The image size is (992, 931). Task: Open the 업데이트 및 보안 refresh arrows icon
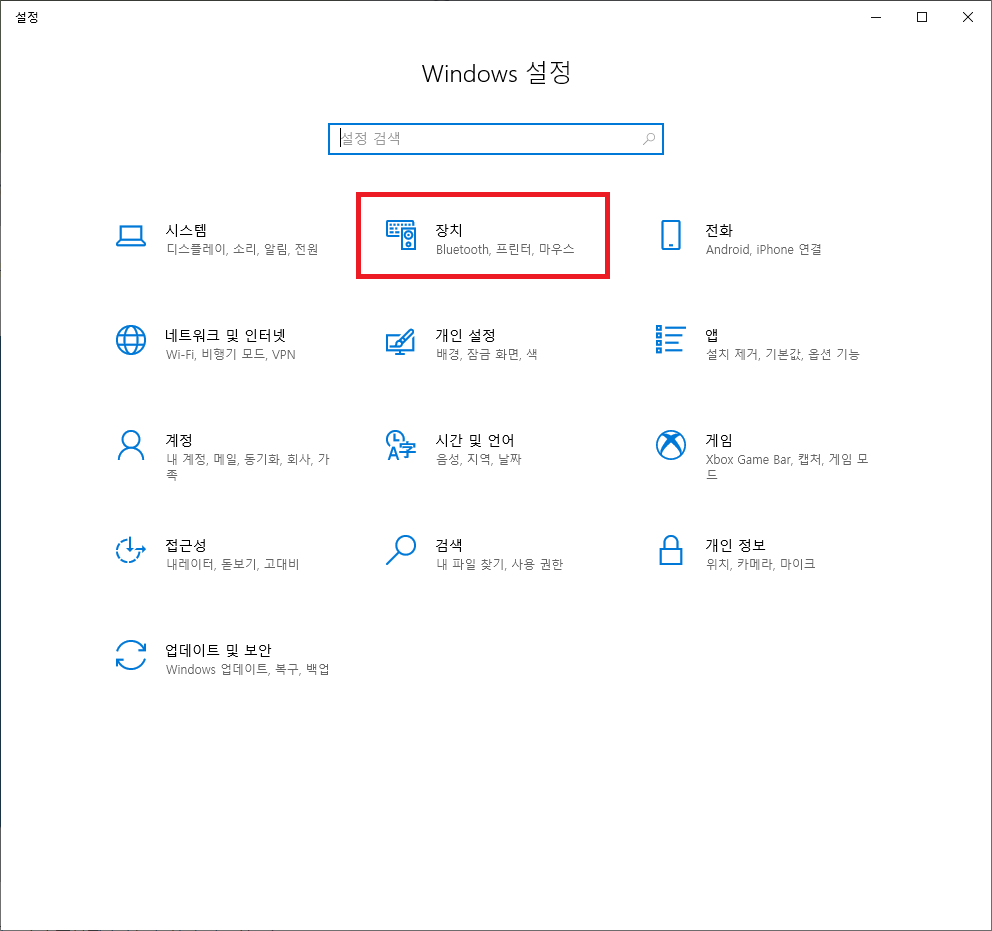(x=131, y=655)
